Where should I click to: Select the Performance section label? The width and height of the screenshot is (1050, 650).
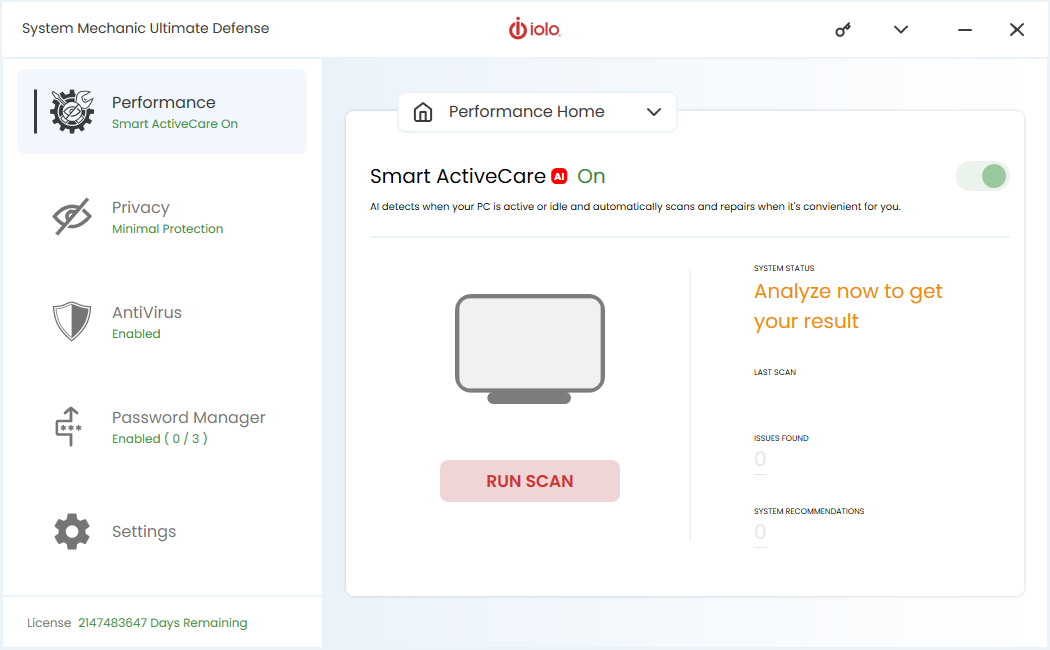tap(163, 102)
